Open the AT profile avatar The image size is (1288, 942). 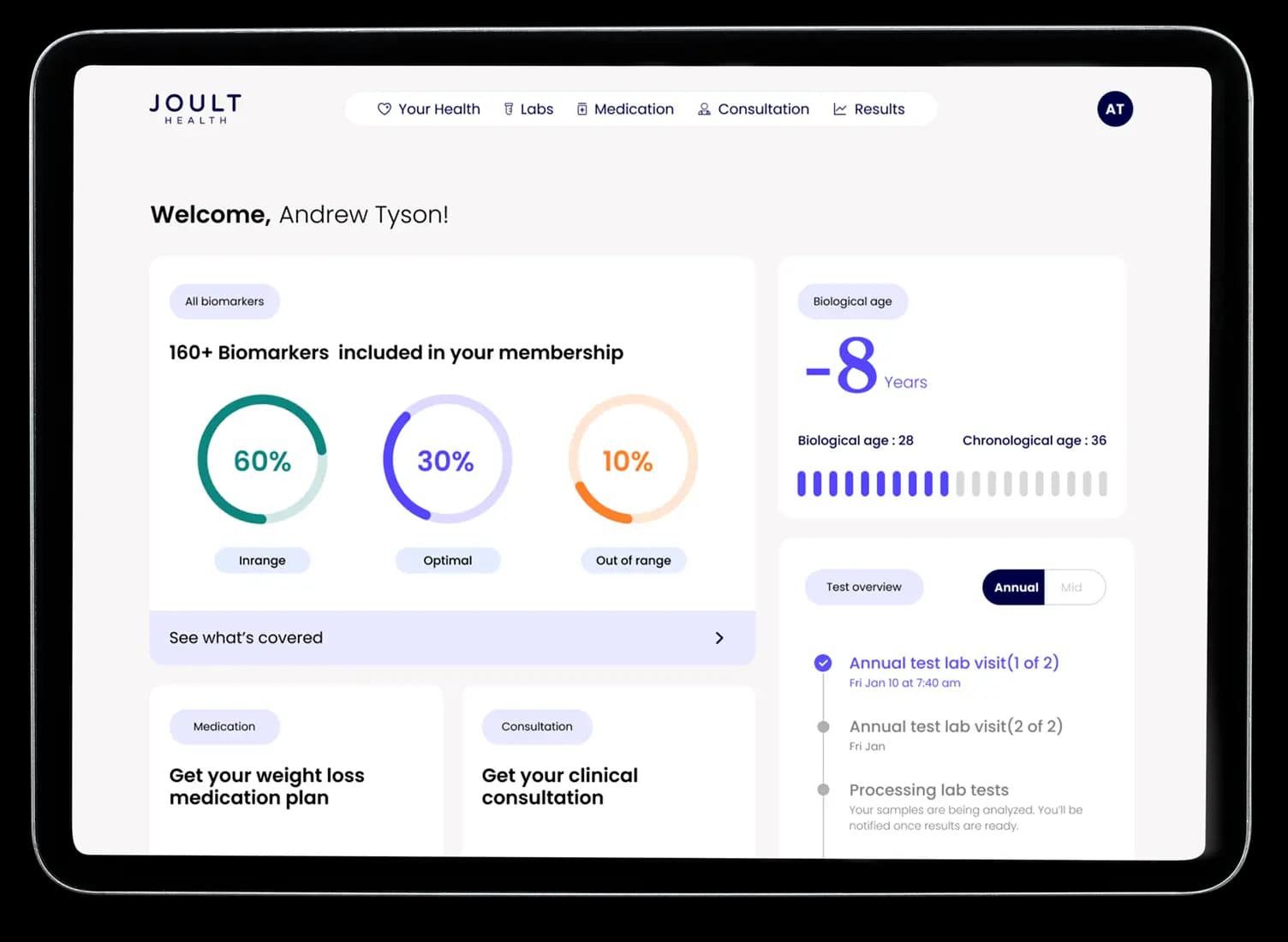click(1114, 109)
